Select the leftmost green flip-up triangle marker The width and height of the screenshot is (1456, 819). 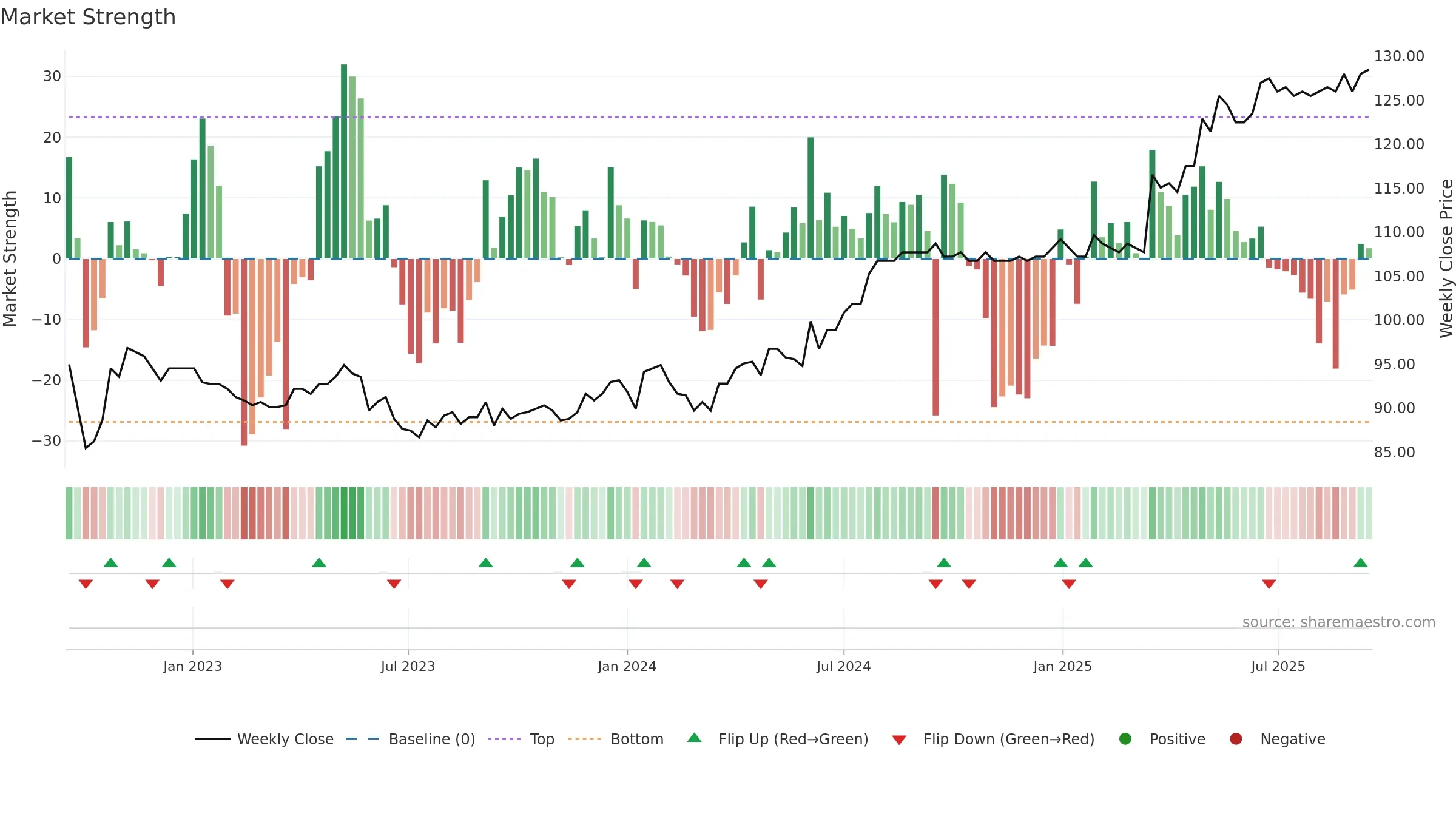110,562
